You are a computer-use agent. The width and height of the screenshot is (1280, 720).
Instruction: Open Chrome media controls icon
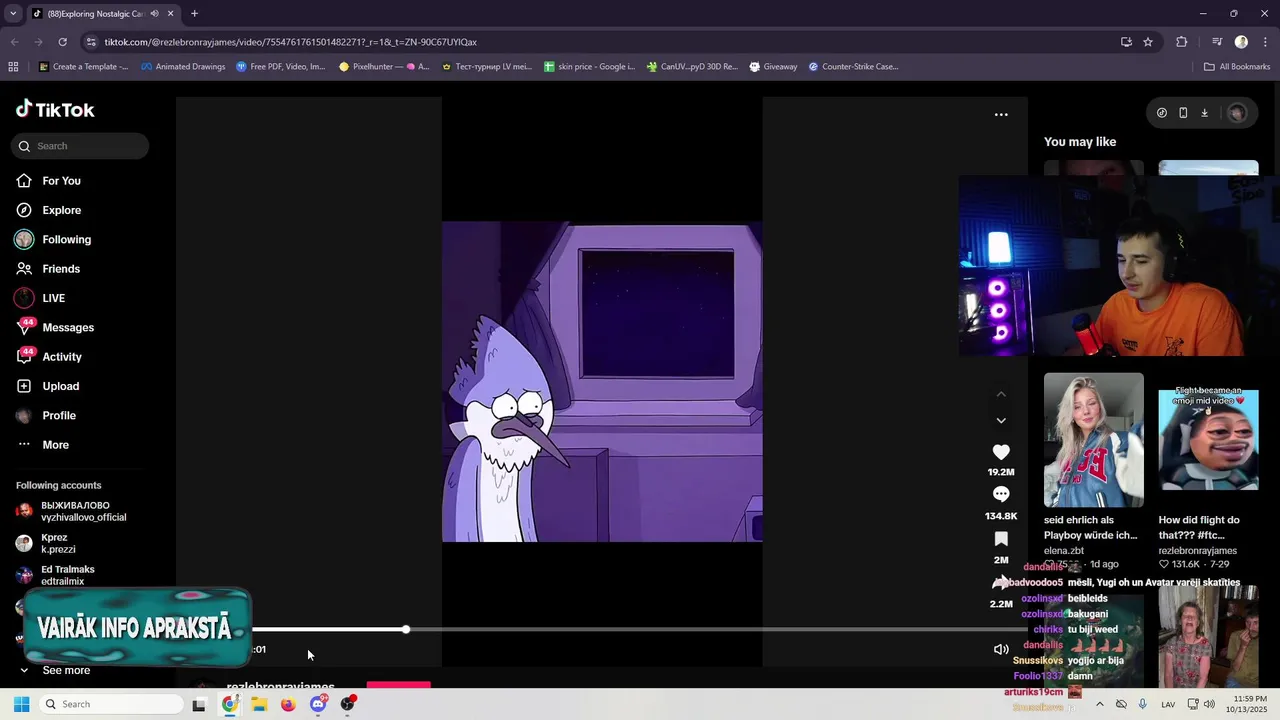1217,42
